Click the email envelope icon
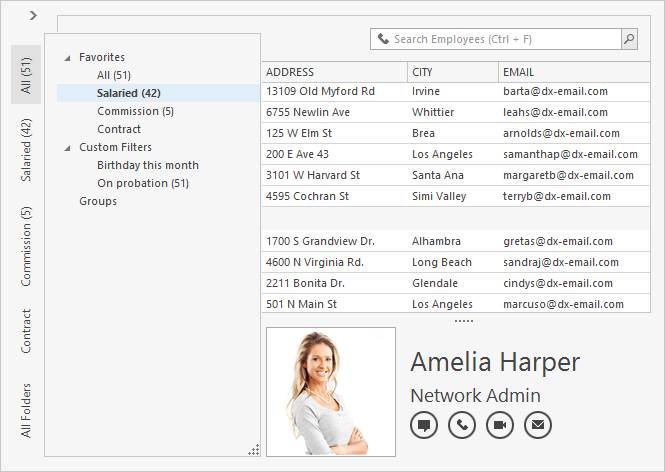 click(x=538, y=425)
